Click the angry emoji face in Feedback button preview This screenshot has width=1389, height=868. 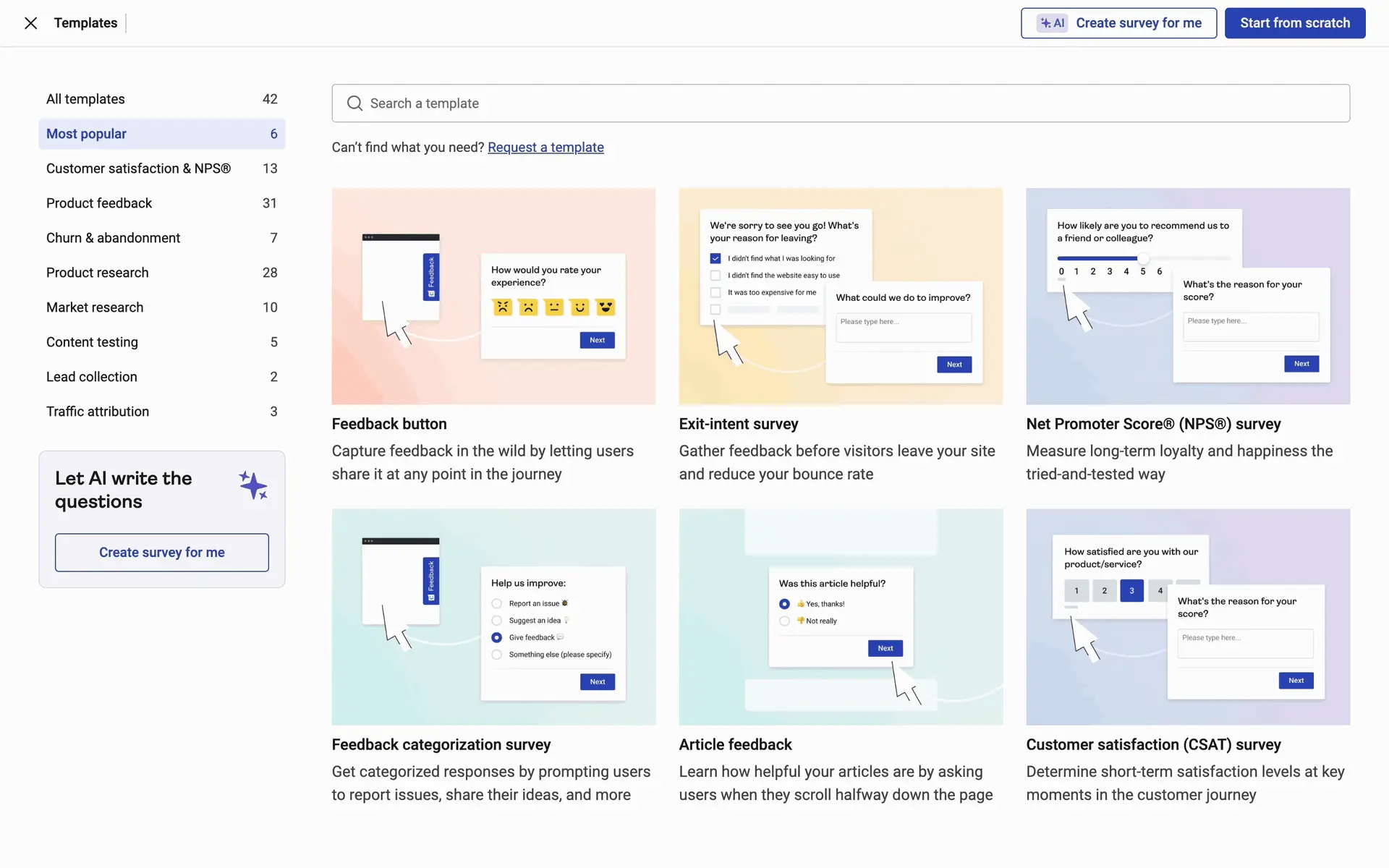[x=502, y=307]
